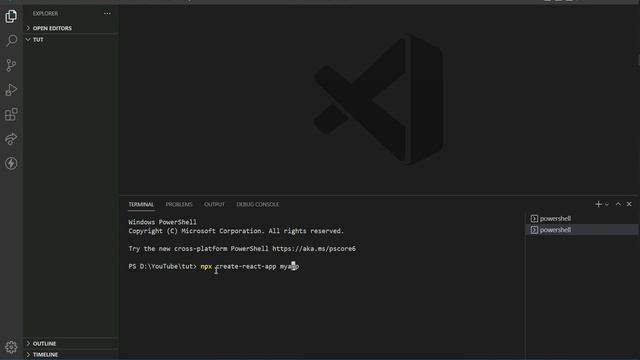Image resolution: width=640 pixels, height=360 pixels.
Task: Open the Explorer view in activity bar
Action: click(11, 16)
